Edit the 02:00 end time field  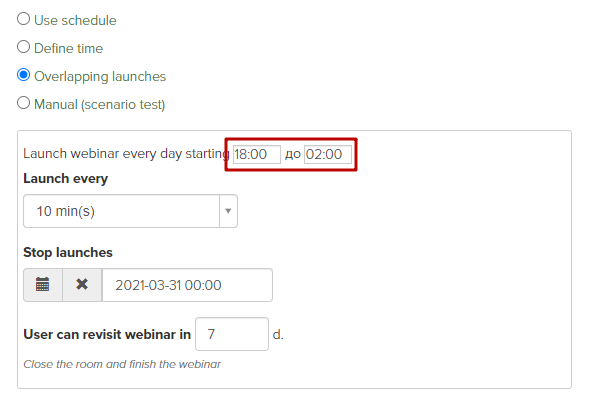tap(328, 154)
